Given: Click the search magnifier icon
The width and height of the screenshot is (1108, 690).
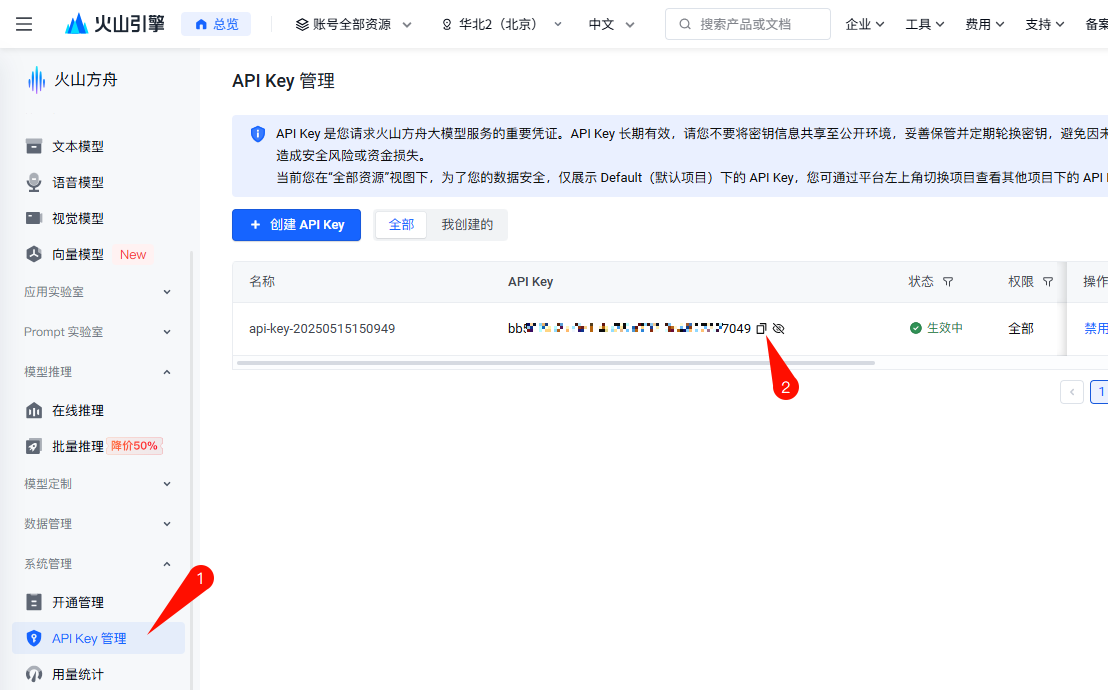Looking at the screenshot, I should click(685, 24).
